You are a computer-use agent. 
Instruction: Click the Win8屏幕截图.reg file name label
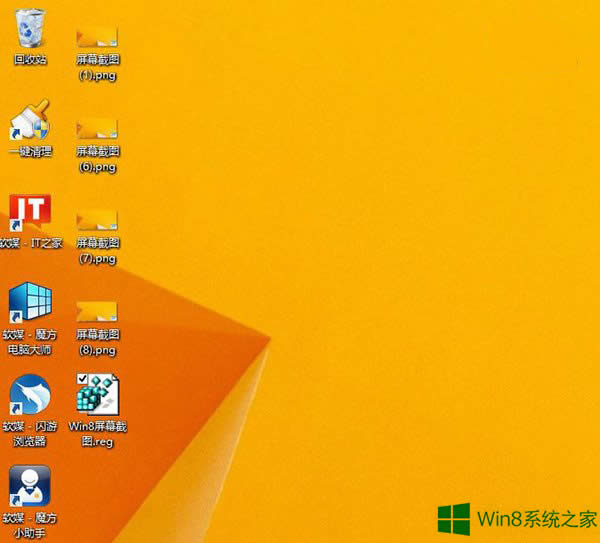[98, 434]
